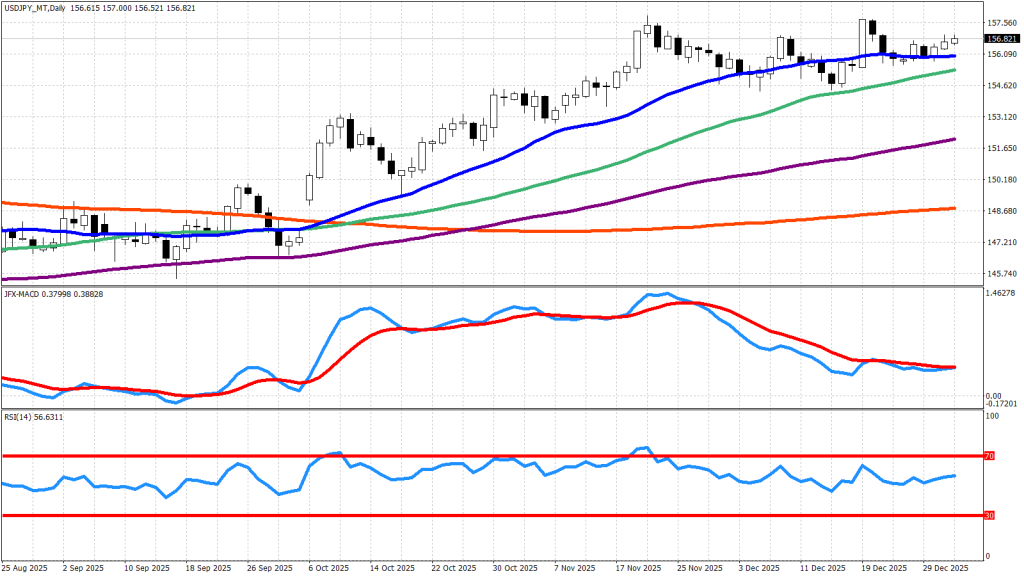The width and height of the screenshot is (1024, 576).
Task: Click the 25 Aug 2025 date label
Action: [25, 566]
